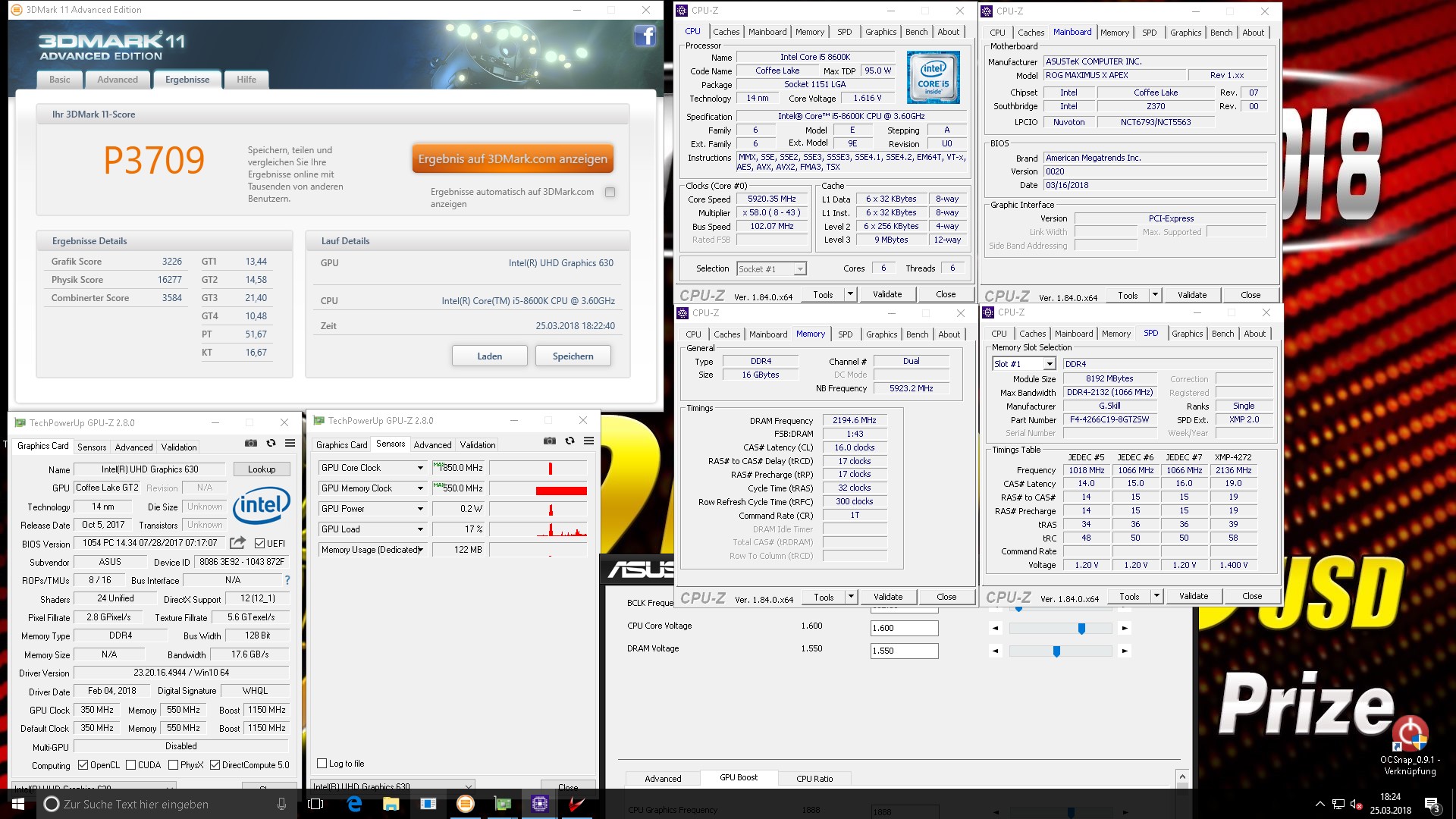Toggle CUDA checkbox in GPU-Z
This screenshot has height=819, width=1456.
(131, 765)
